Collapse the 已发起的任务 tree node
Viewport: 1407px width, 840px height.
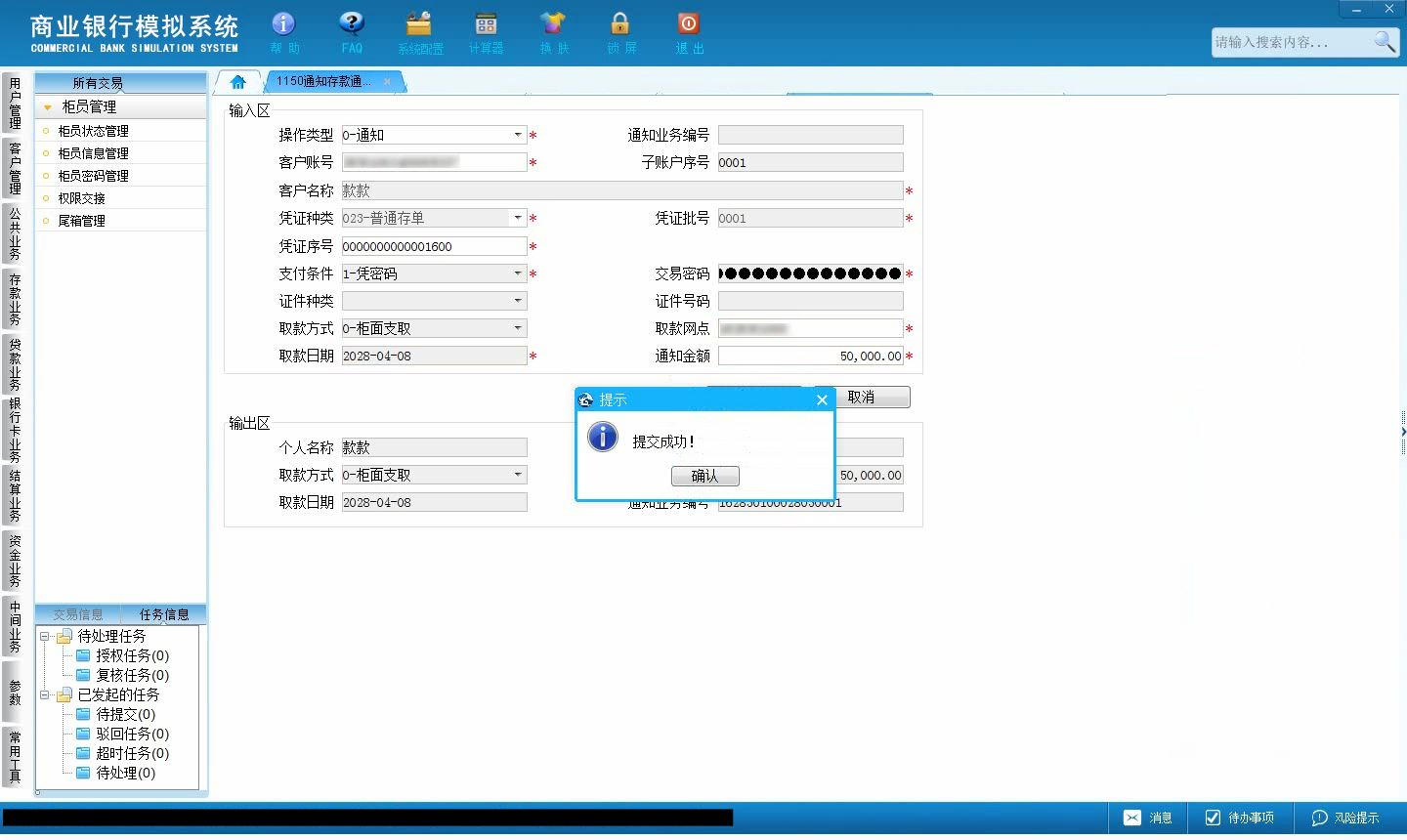pos(44,694)
